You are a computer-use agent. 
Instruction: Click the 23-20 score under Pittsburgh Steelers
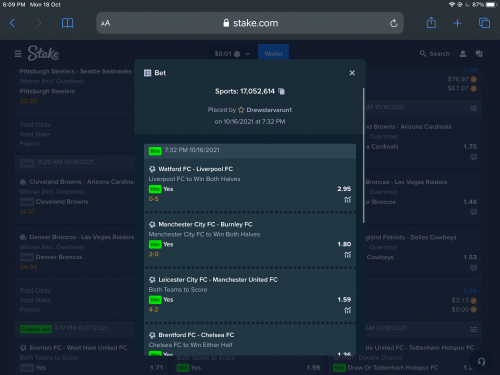pos(29,101)
